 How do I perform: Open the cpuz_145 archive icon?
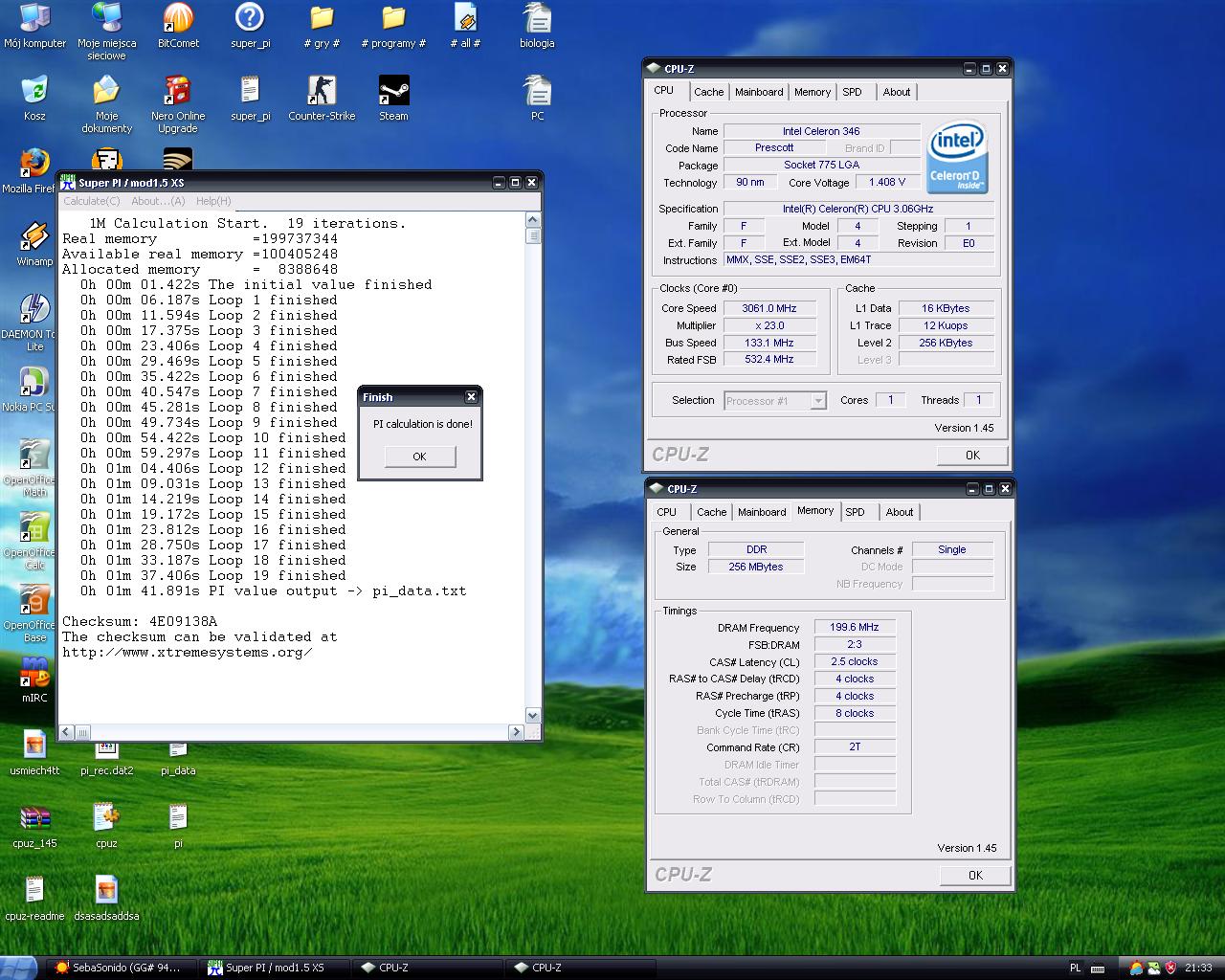[34, 826]
